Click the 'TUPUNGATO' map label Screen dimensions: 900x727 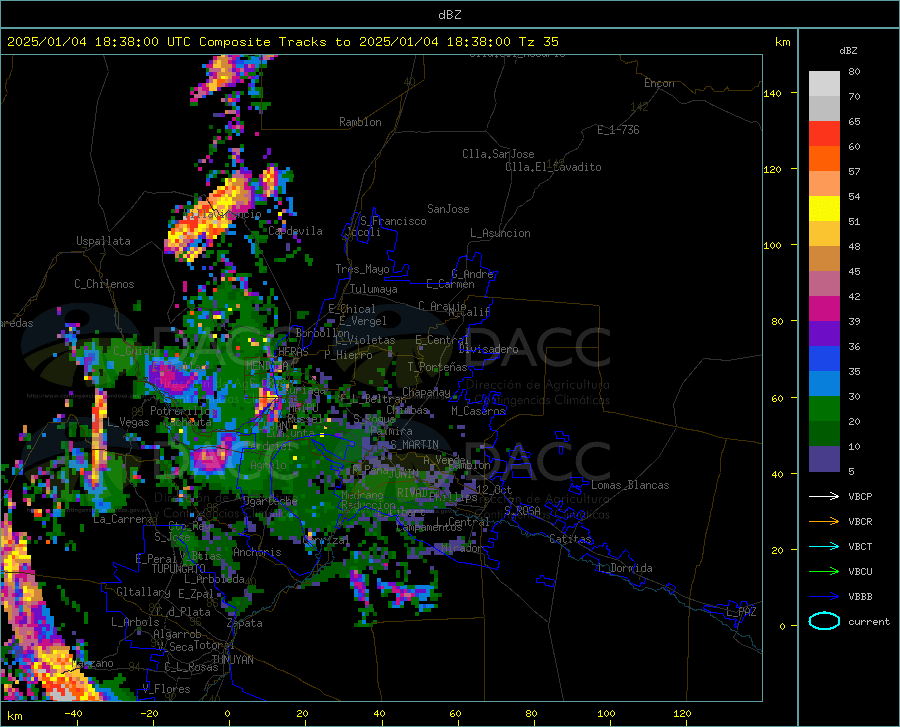tap(179, 569)
